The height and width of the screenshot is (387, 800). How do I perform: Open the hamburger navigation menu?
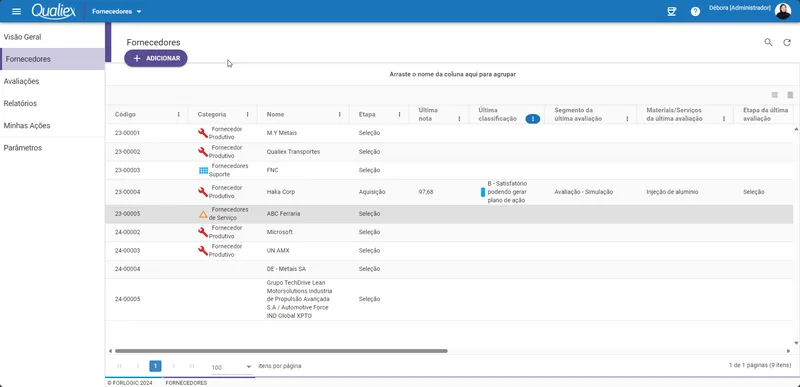click(x=16, y=11)
